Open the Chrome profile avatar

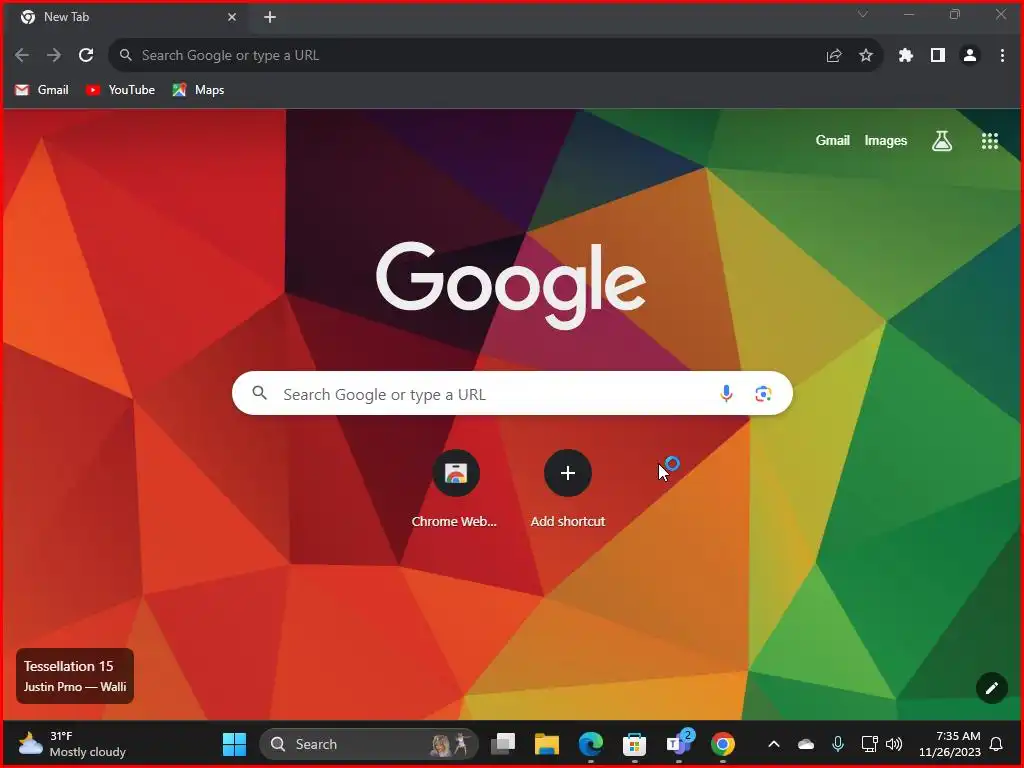click(970, 56)
